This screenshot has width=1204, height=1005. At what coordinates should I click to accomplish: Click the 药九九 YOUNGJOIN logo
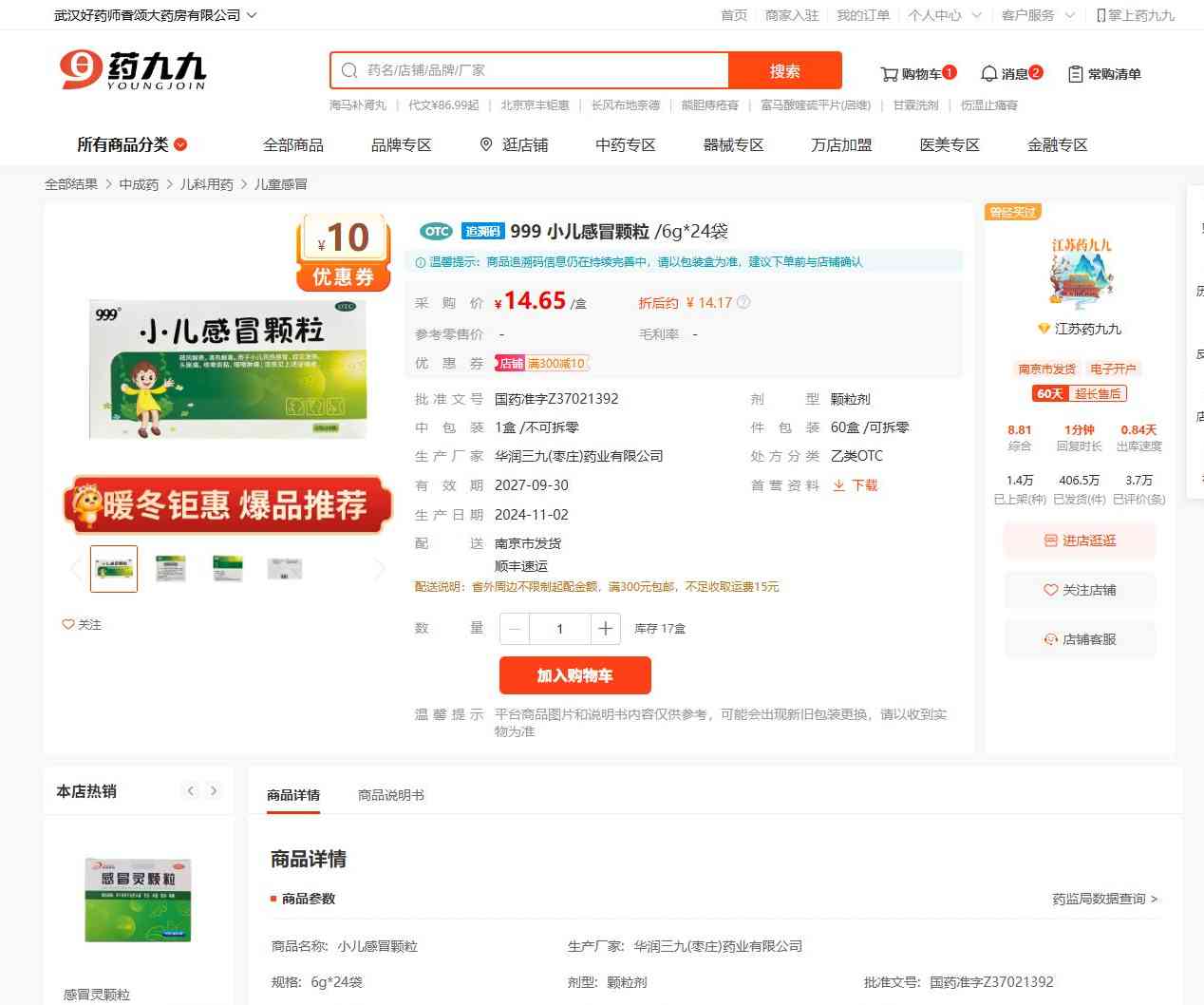pos(133,70)
